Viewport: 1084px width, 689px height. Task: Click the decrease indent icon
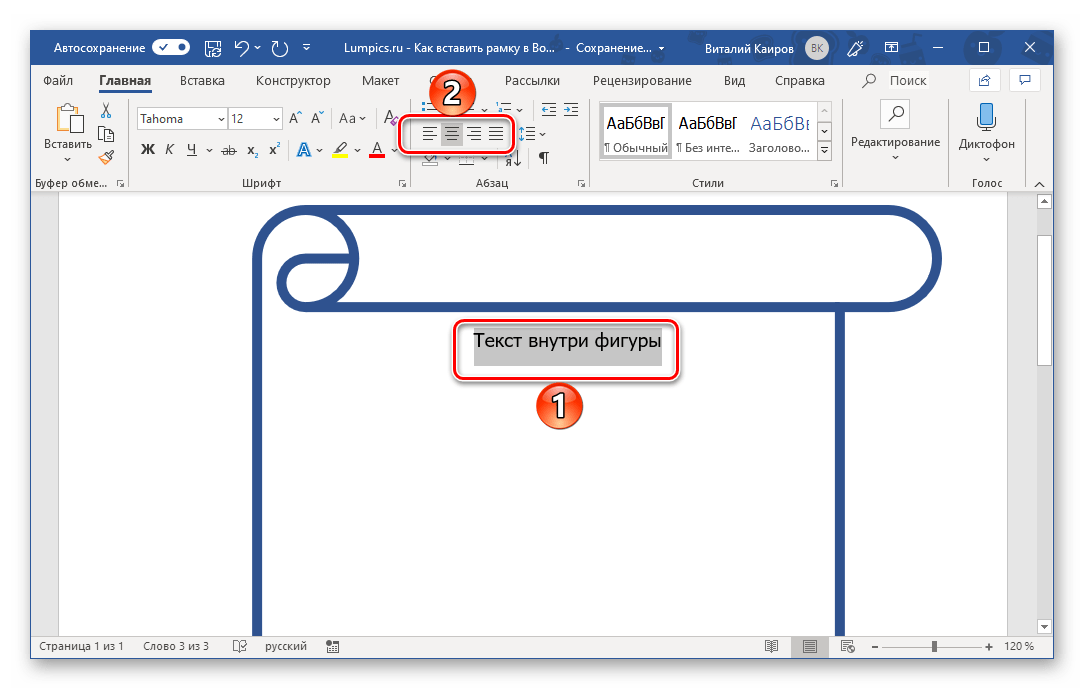pyautogui.click(x=549, y=109)
